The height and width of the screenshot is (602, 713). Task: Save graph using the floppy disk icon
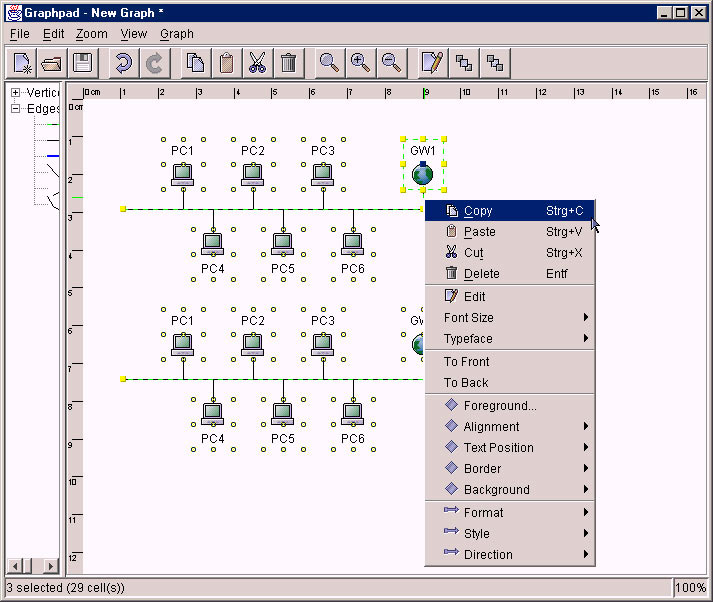coord(82,63)
